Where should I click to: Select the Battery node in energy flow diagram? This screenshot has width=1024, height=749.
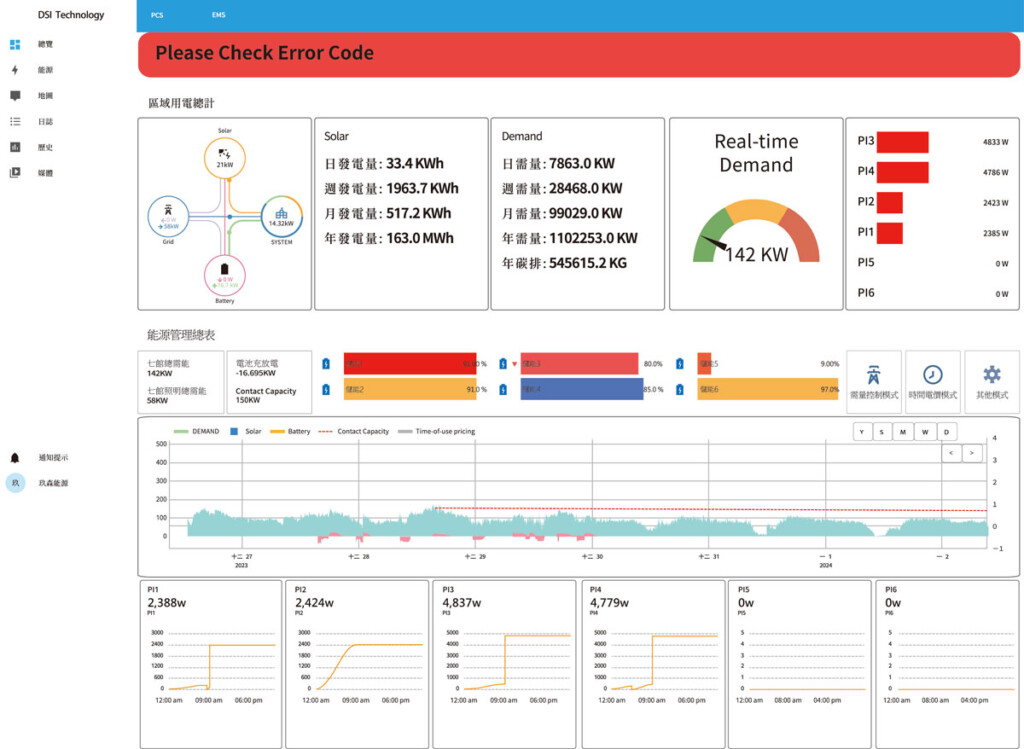pos(225,274)
